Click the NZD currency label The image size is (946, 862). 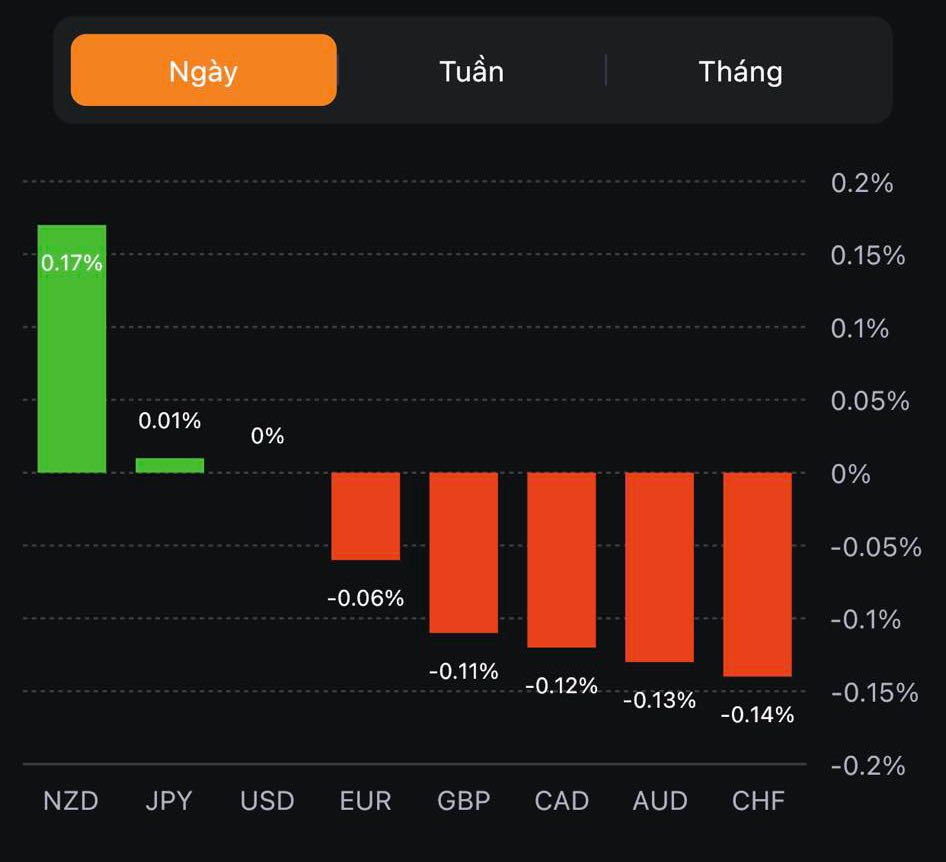pyautogui.click(x=71, y=801)
